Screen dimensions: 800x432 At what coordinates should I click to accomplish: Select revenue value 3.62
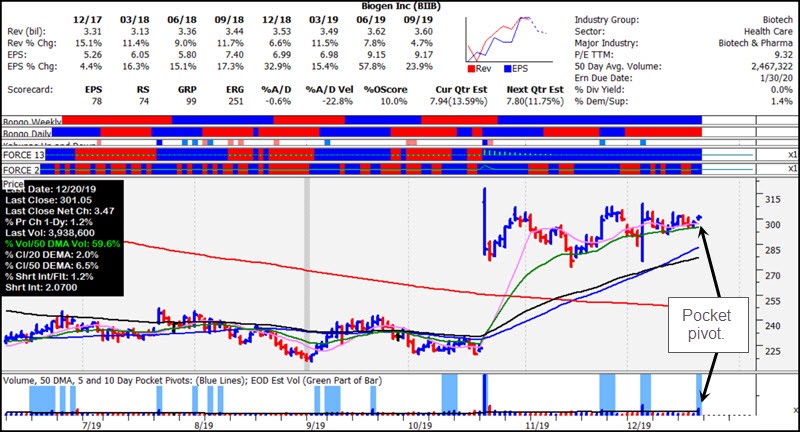(376, 32)
